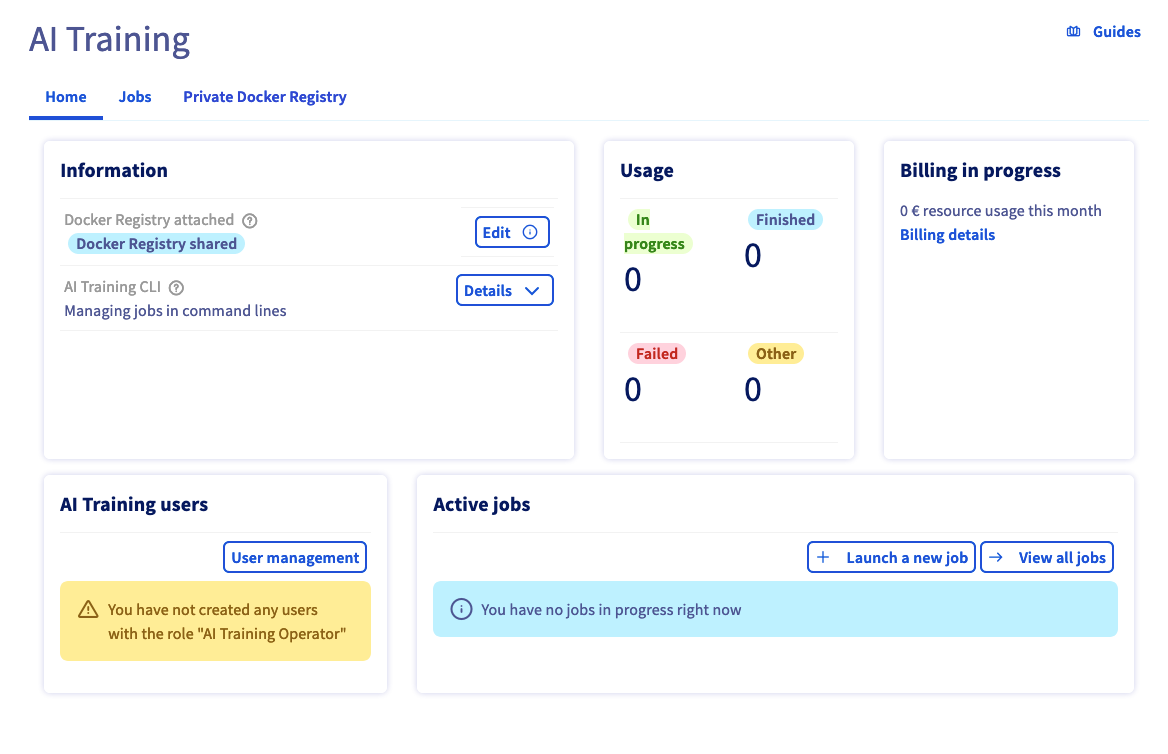Open the Guides link
The width and height of the screenshot is (1168, 754).
point(1116,32)
